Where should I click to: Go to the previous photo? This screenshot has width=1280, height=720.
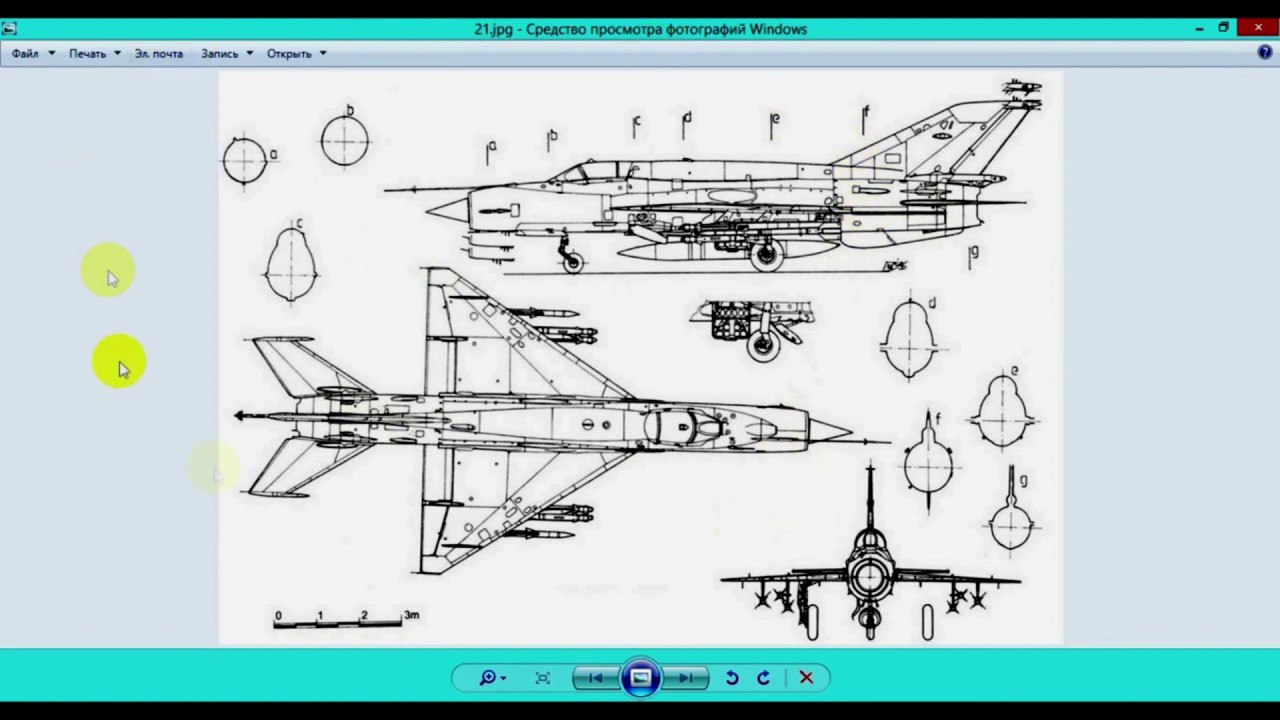point(596,678)
